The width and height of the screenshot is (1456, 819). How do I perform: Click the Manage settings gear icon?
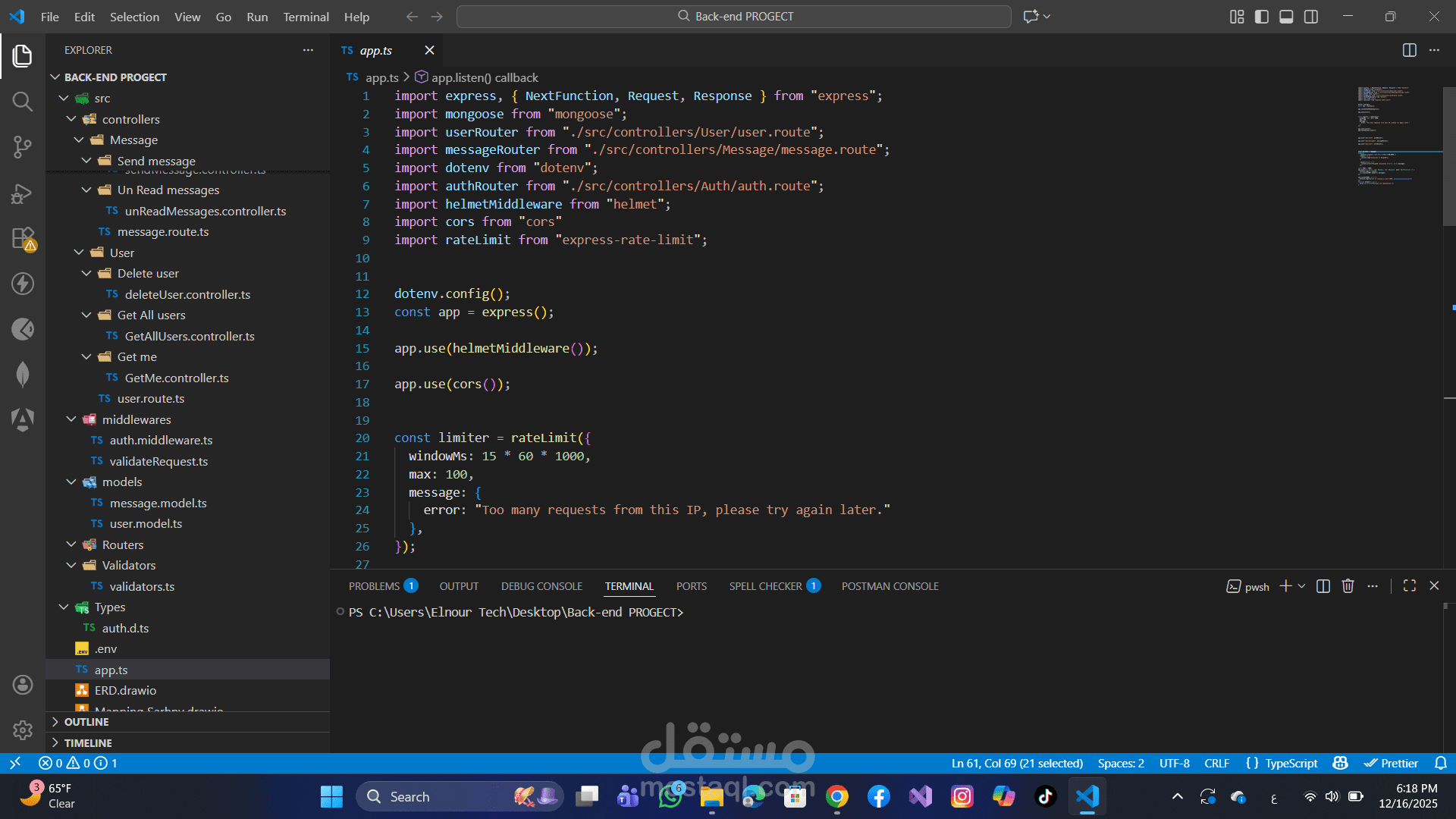23,730
